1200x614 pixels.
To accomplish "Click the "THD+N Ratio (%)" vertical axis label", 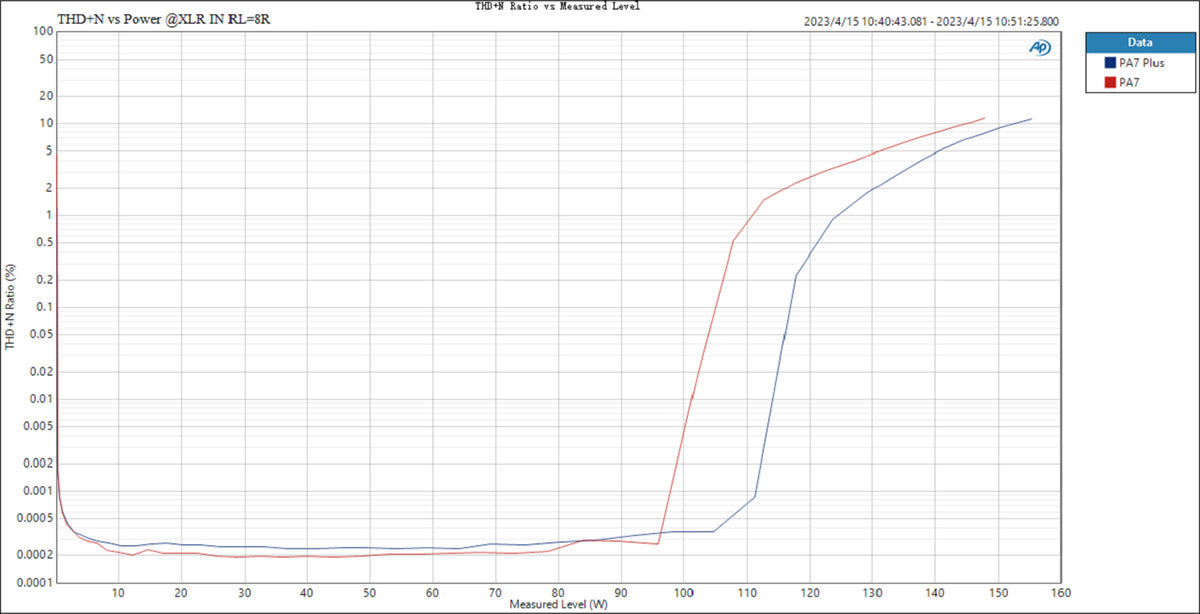I will (x=11, y=307).
